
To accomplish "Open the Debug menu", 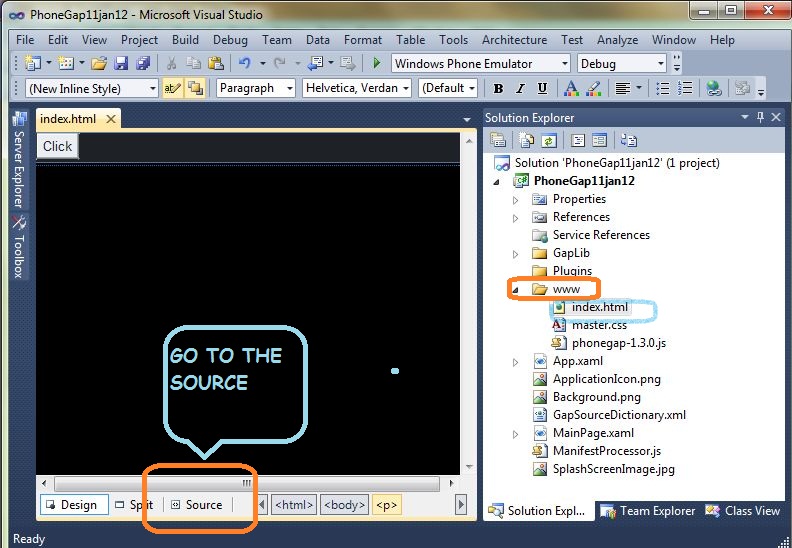I will 230,40.
